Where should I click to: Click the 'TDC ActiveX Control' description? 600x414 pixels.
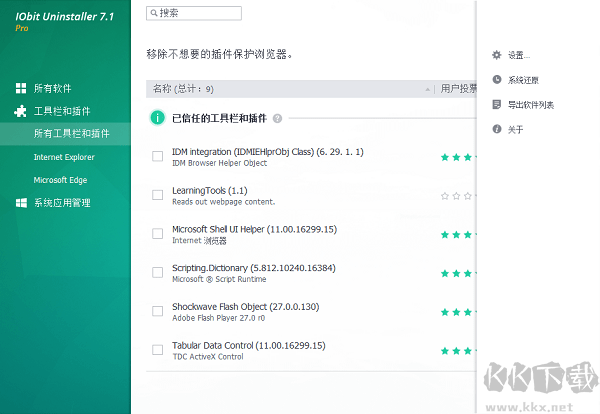point(208,357)
